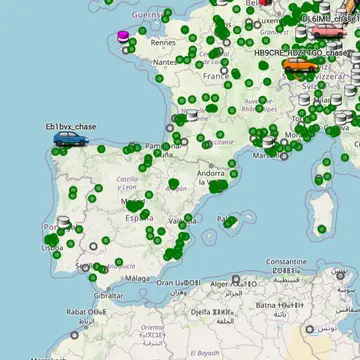The image size is (360, 360).
Task: Select the grey ring marker below Marseille receiver
Action: point(284,156)
